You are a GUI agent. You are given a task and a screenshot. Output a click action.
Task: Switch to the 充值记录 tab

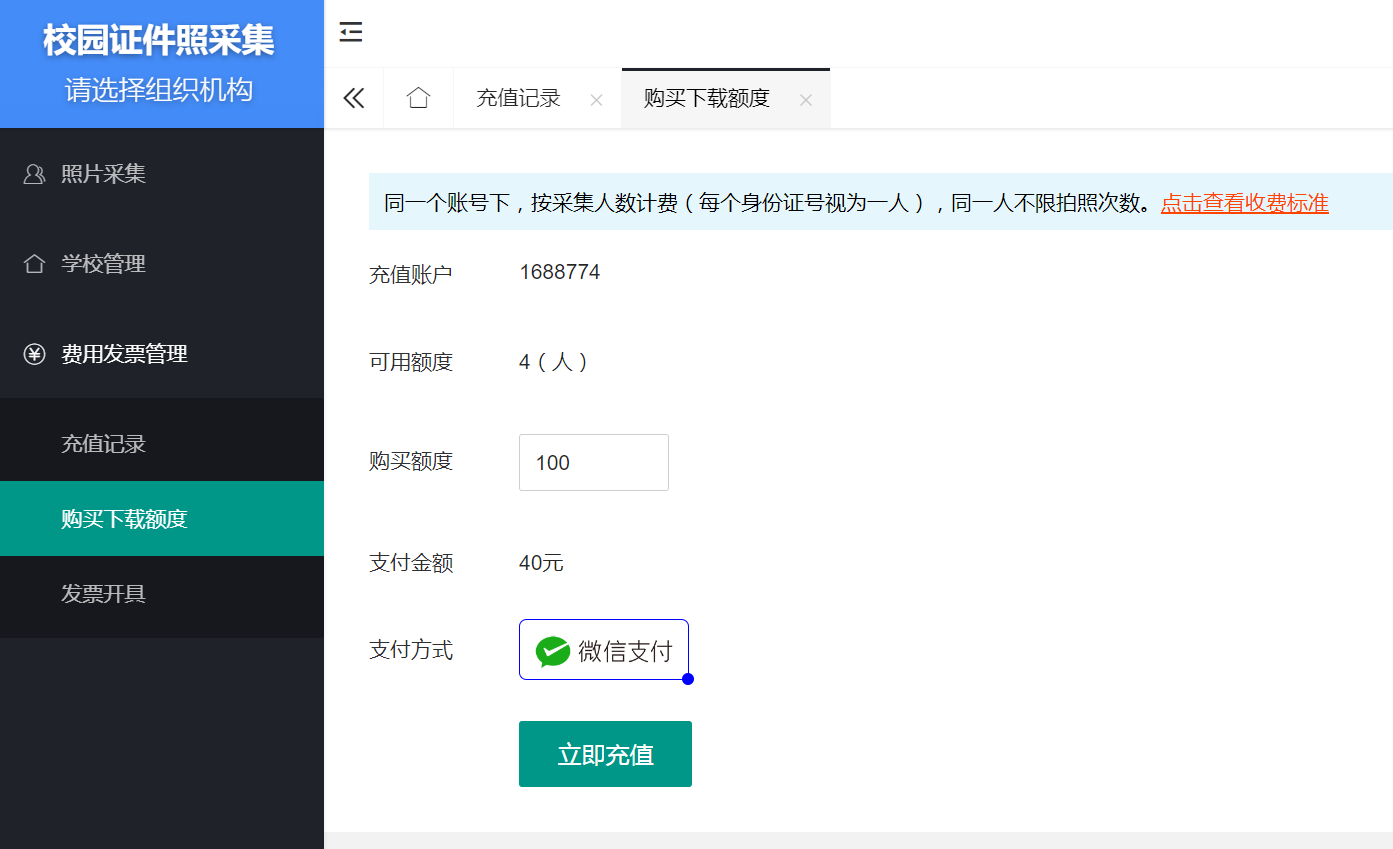point(518,98)
